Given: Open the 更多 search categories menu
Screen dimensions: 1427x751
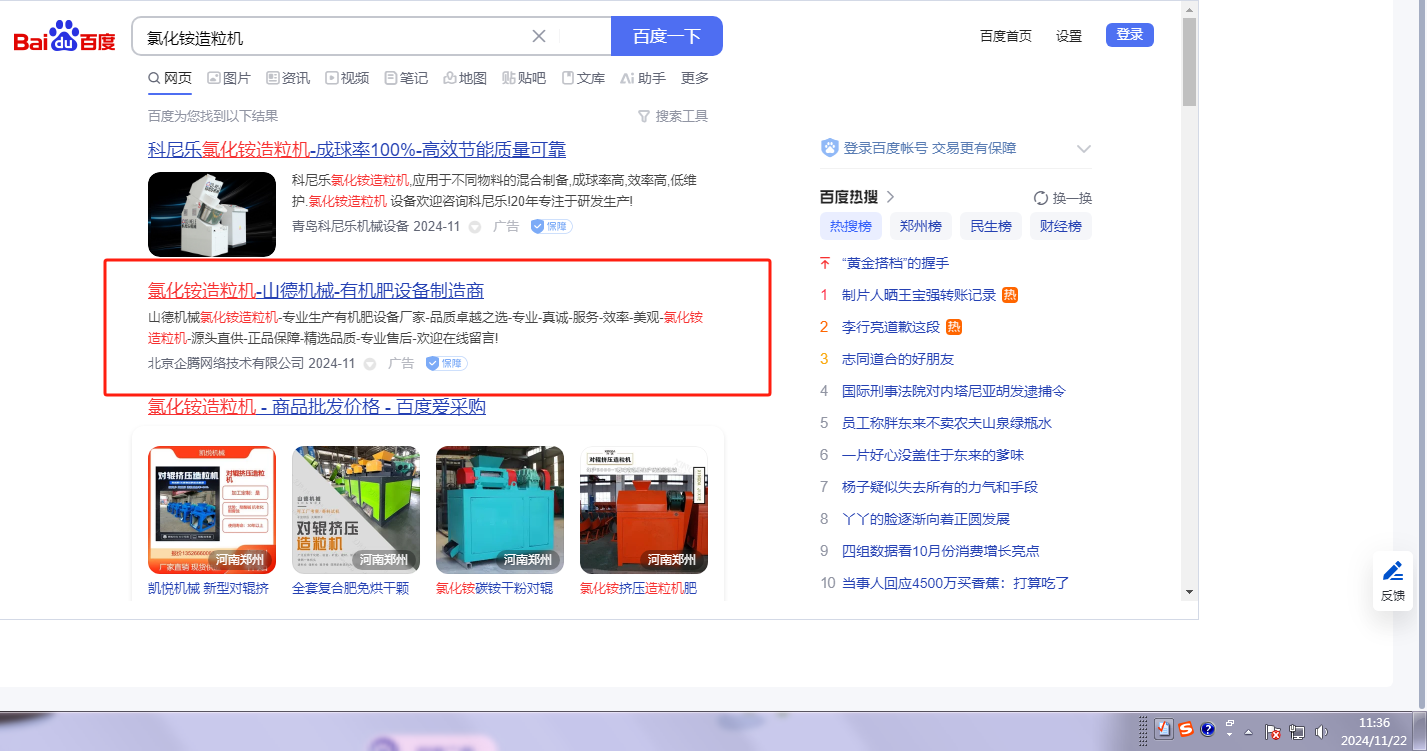Looking at the screenshot, I should [x=695, y=78].
